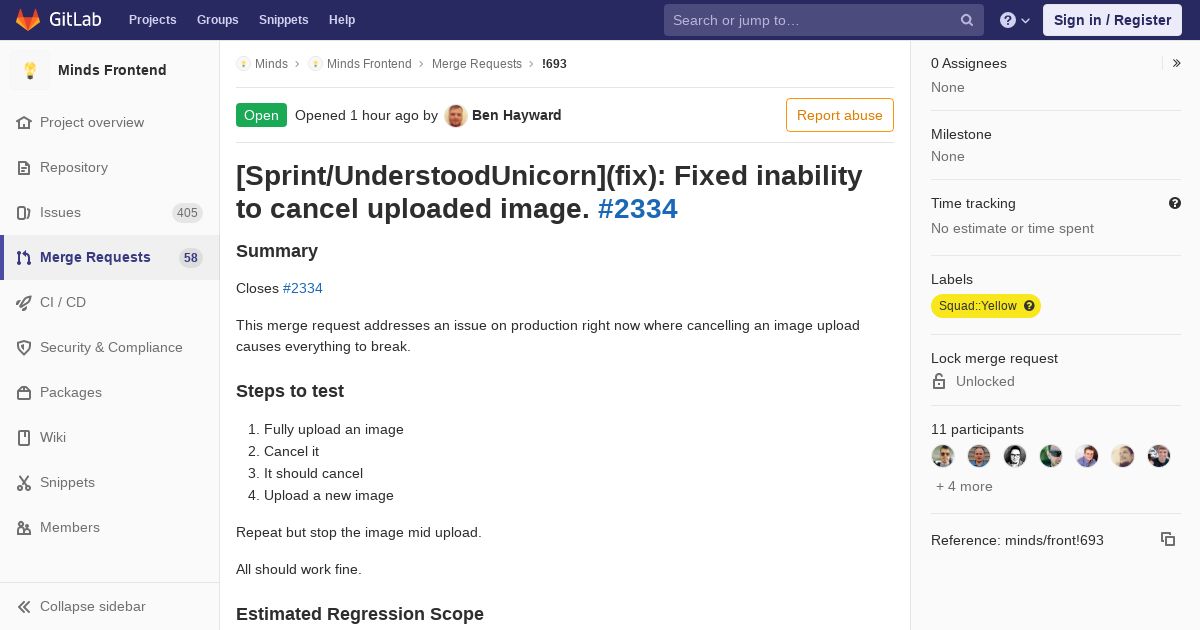Open the Groups menu

click(217, 20)
